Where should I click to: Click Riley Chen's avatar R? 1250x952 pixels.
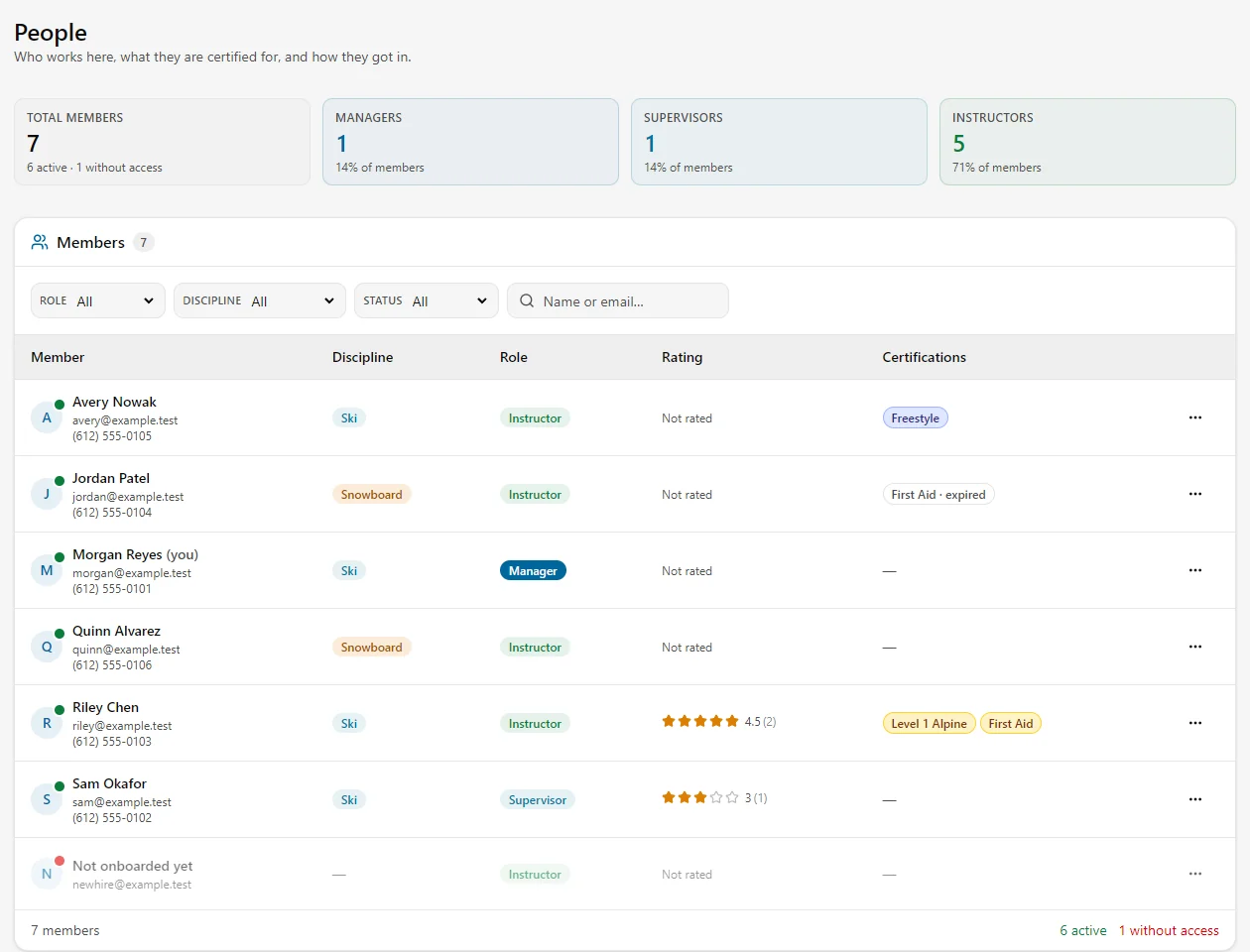coord(47,723)
